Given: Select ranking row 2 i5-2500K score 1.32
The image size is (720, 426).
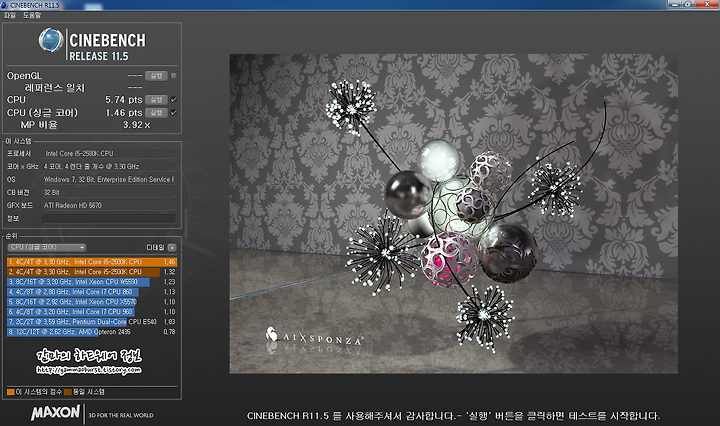Looking at the screenshot, I should coord(92,272).
